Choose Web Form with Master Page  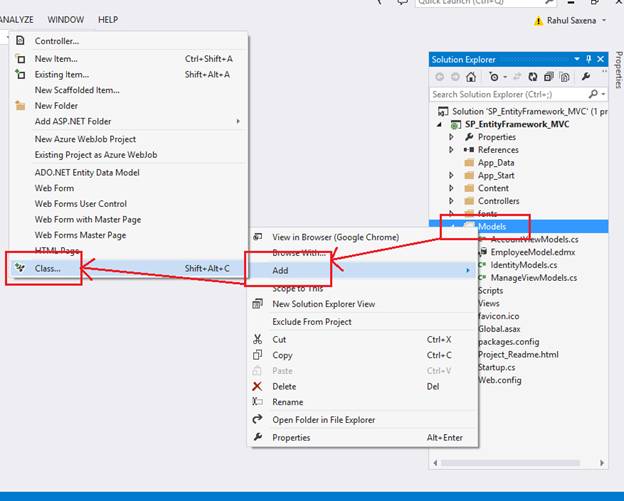[x=88, y=219]
